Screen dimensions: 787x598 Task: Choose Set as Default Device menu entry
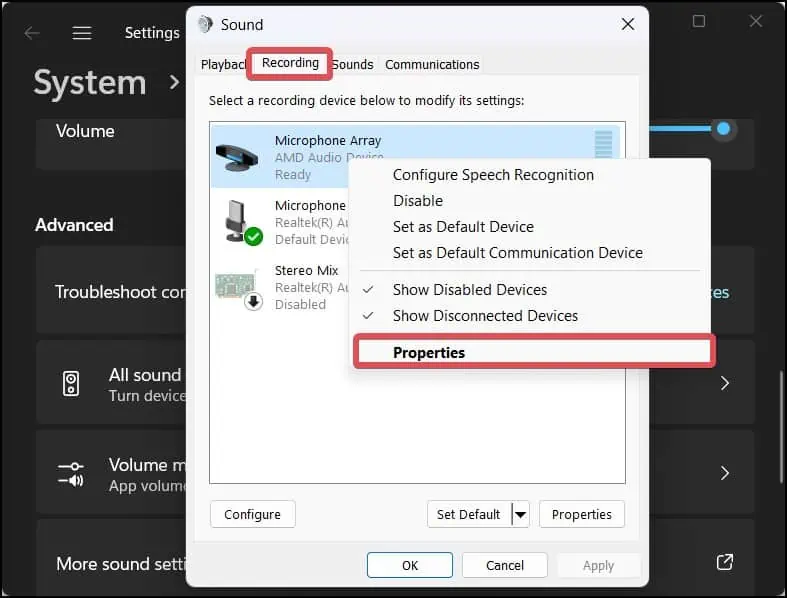[463, 227]
